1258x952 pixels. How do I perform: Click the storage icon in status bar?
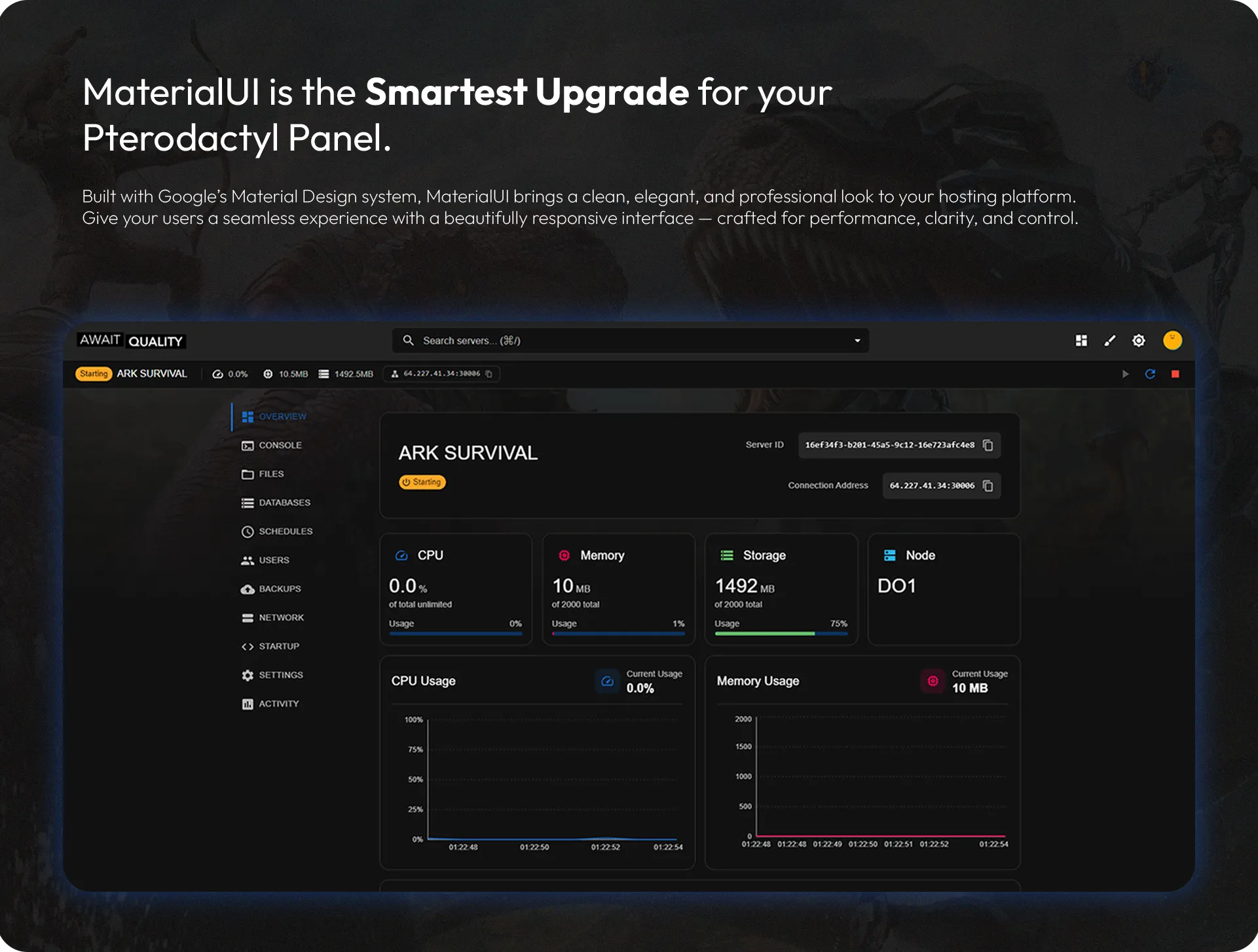[324, 374]
